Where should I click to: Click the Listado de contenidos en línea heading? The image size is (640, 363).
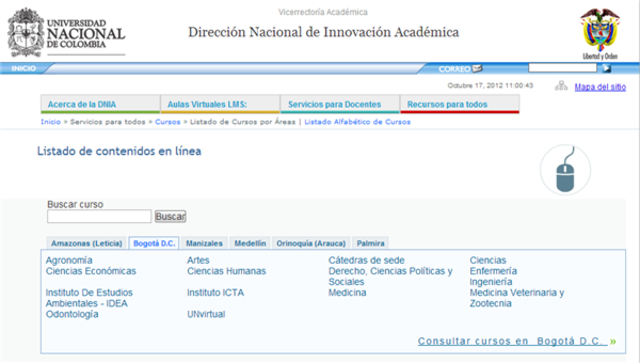tap(119, 151)
